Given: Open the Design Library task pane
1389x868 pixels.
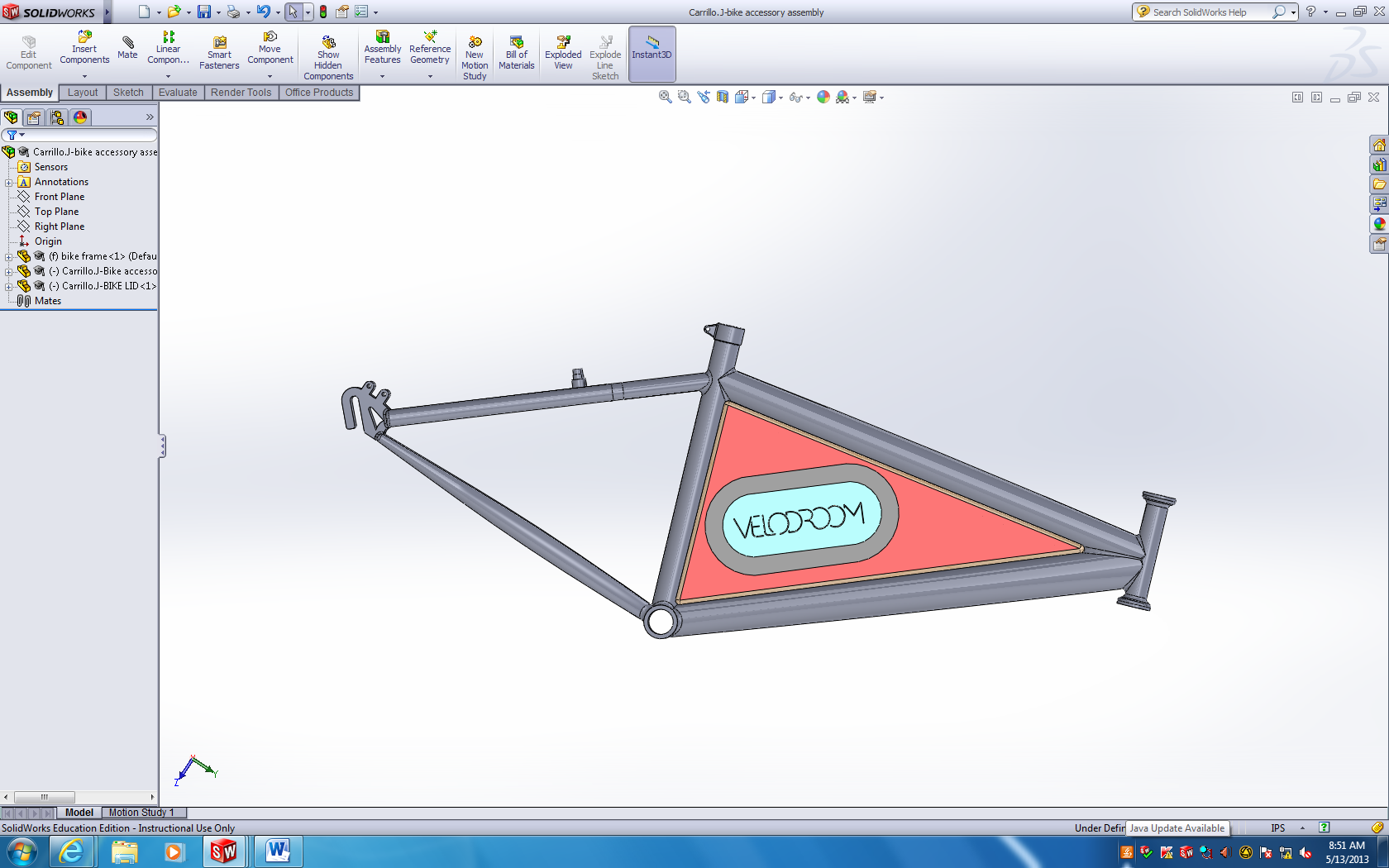Looking at the screenshot, I should pos(1379,165).
